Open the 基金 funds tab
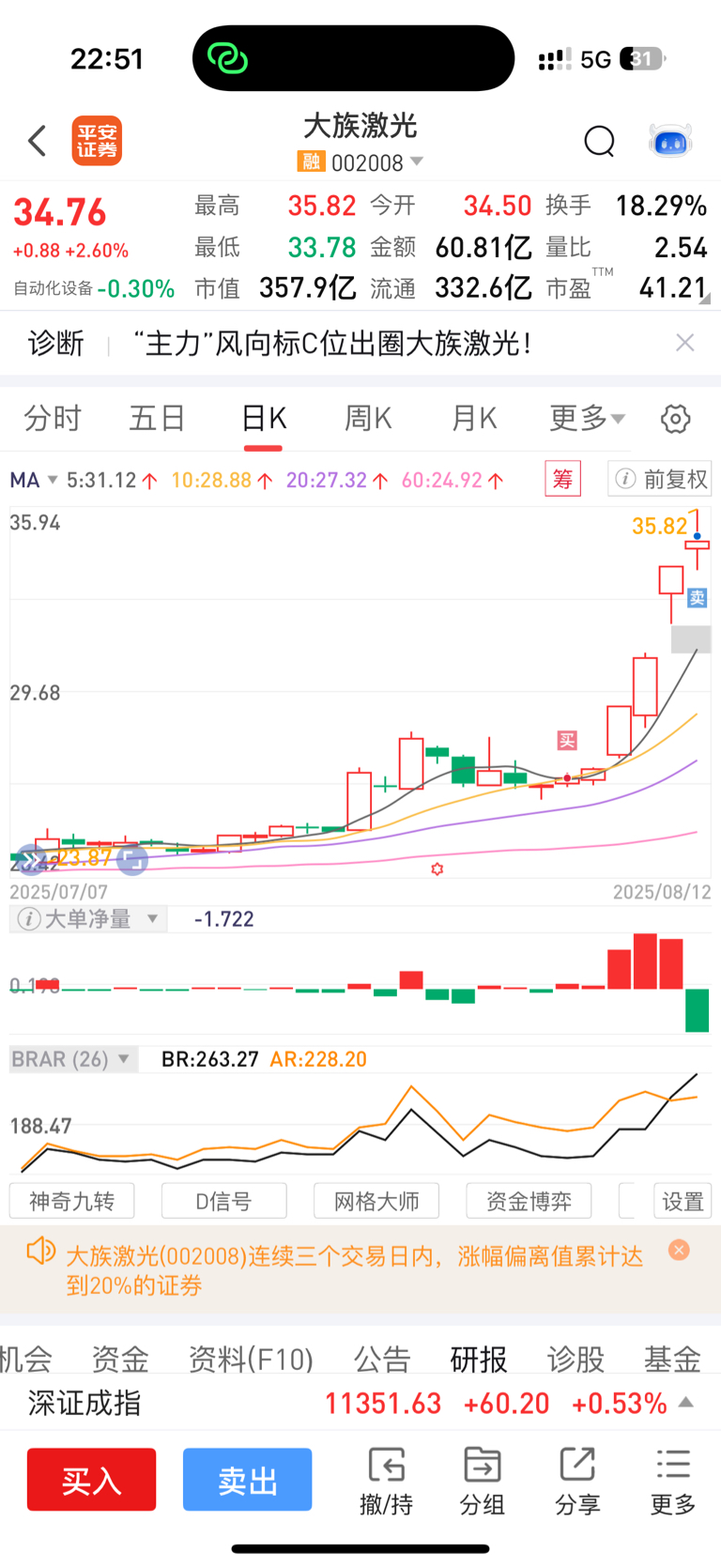This screenshot has height=1568, width=721. click(x=672, y=1359)
